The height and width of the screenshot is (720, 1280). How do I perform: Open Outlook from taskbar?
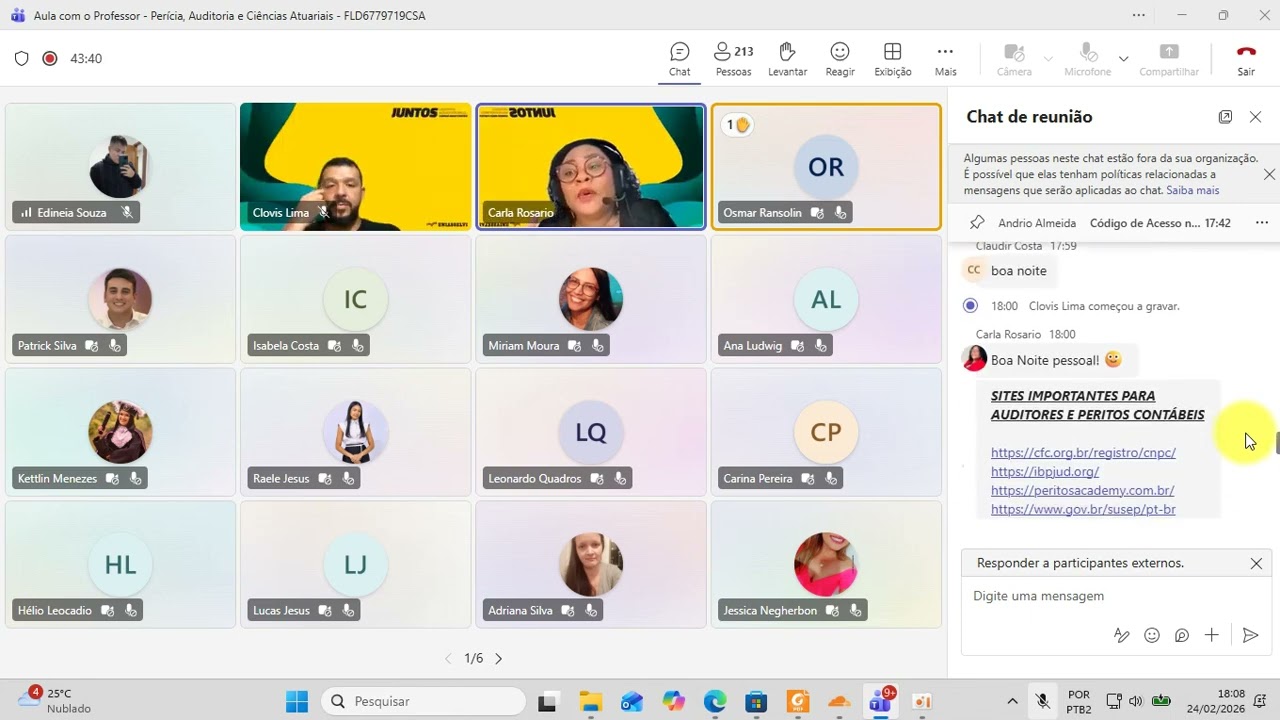[x=632, y=701]
